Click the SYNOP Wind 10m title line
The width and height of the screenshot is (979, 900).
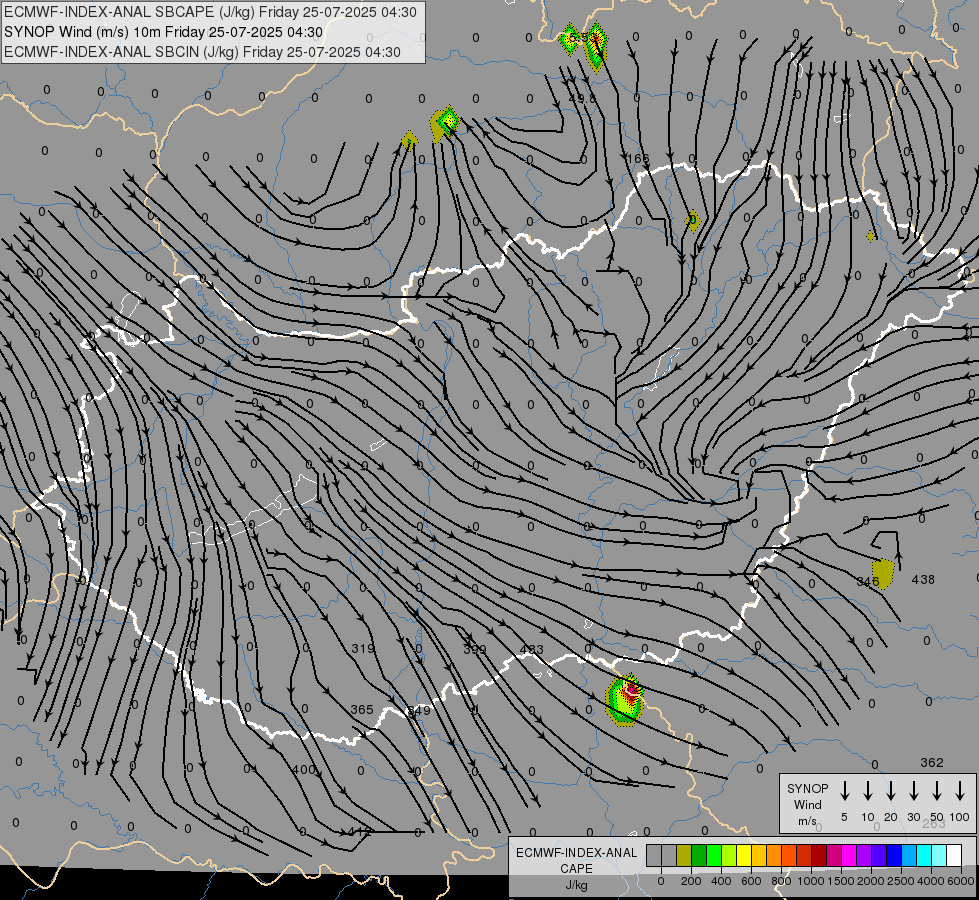coord(164,32)
